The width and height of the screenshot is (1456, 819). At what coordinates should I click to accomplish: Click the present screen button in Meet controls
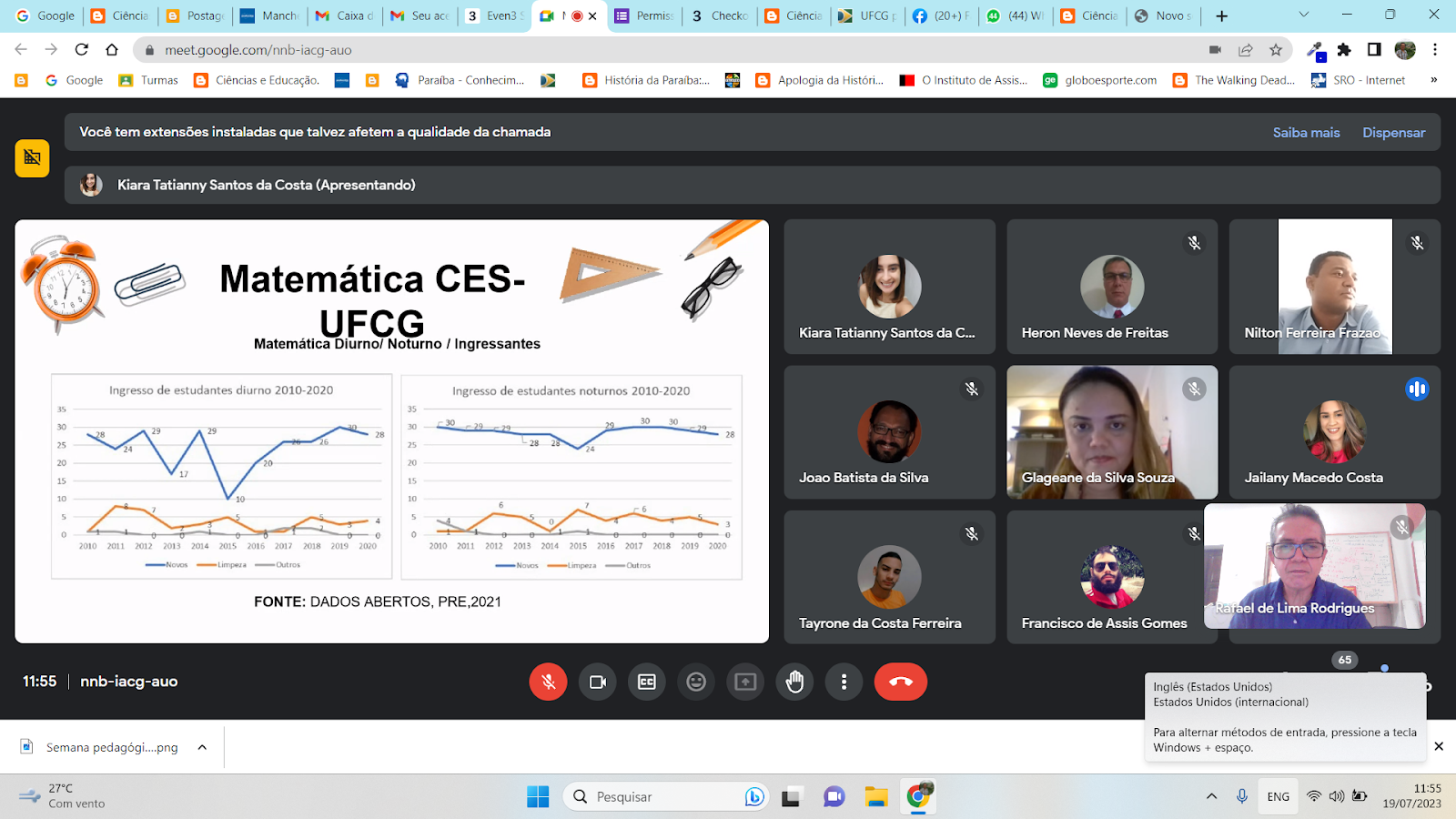click(745, 682)
